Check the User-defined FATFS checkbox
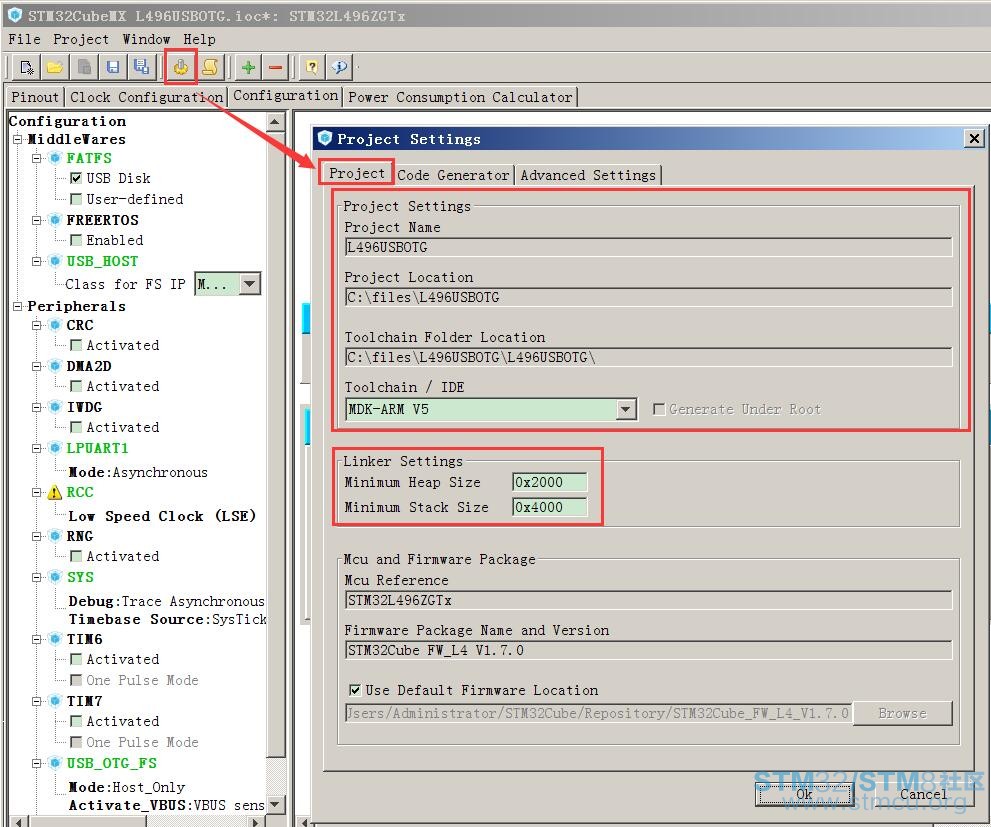The width and height of the screenshot is (991, 827). 76,199
